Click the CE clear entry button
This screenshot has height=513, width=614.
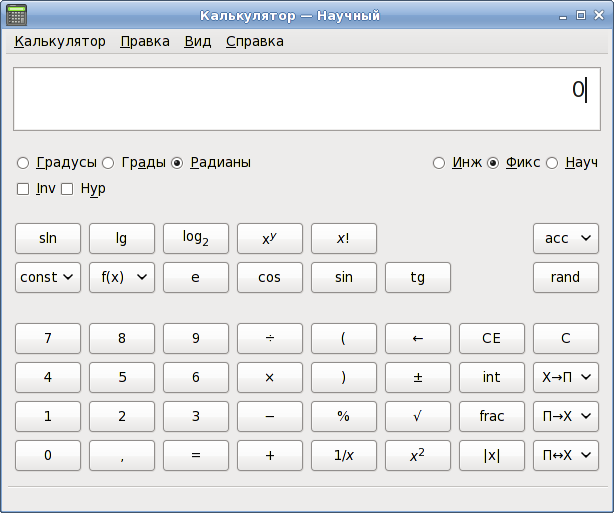[492, 338]
